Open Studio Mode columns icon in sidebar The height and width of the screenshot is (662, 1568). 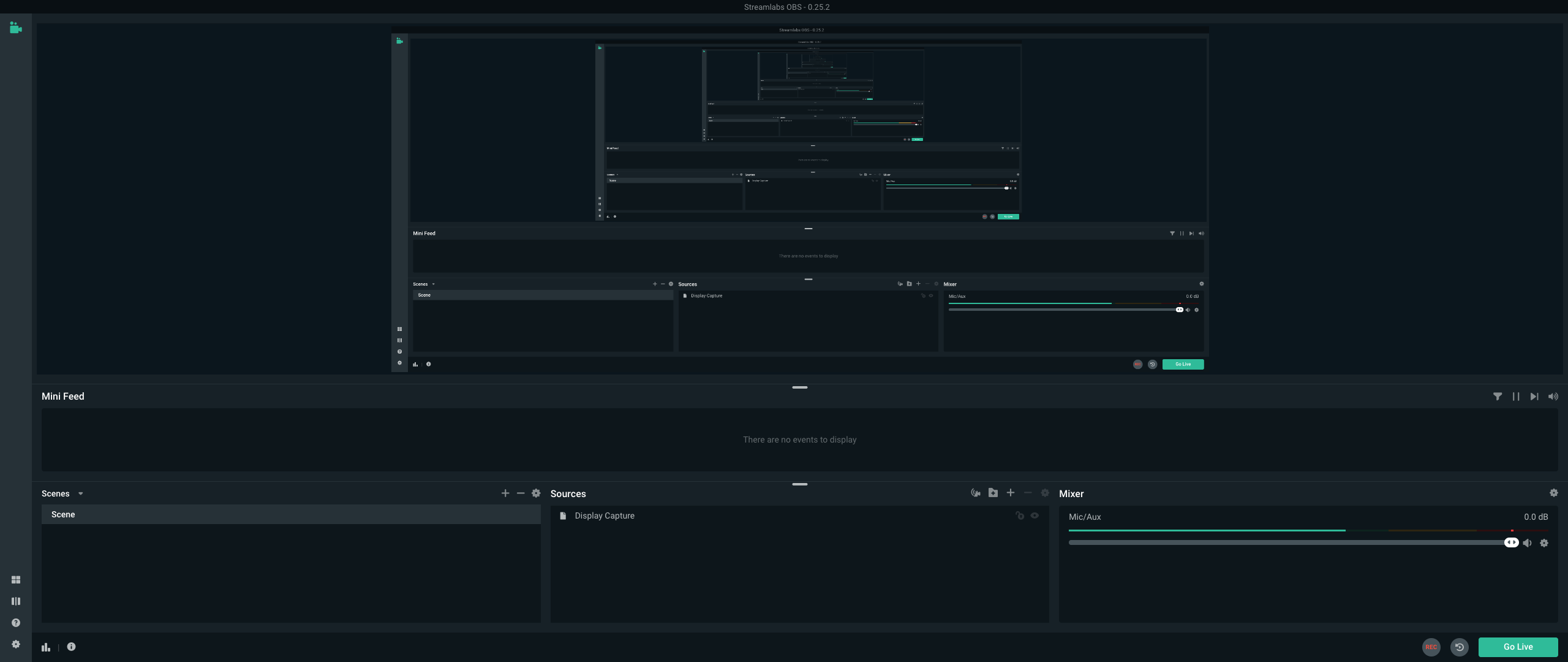pos(16,601)
